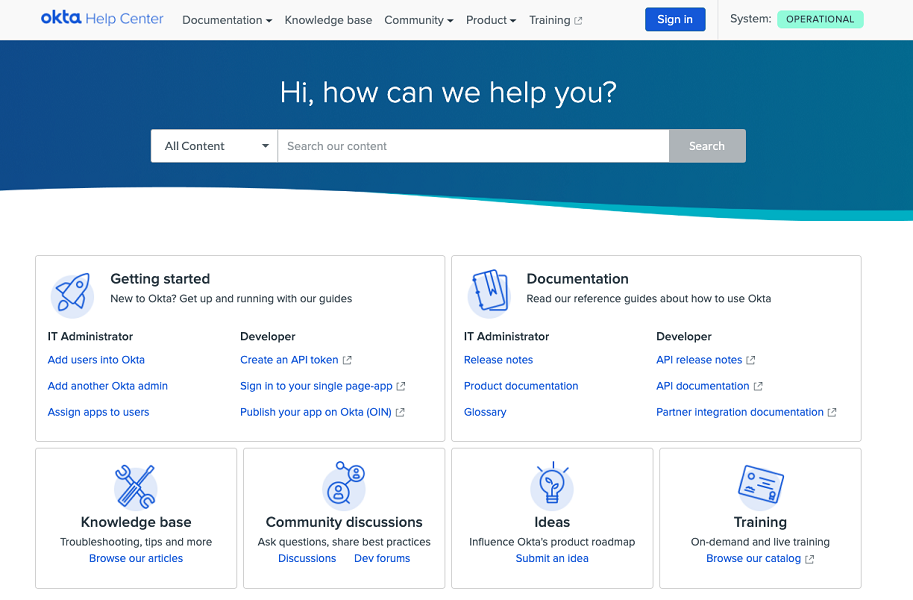Click "Hi, how can we help you?" headline
This screenshot has width=913, height=600.
(x=448, y=93)
